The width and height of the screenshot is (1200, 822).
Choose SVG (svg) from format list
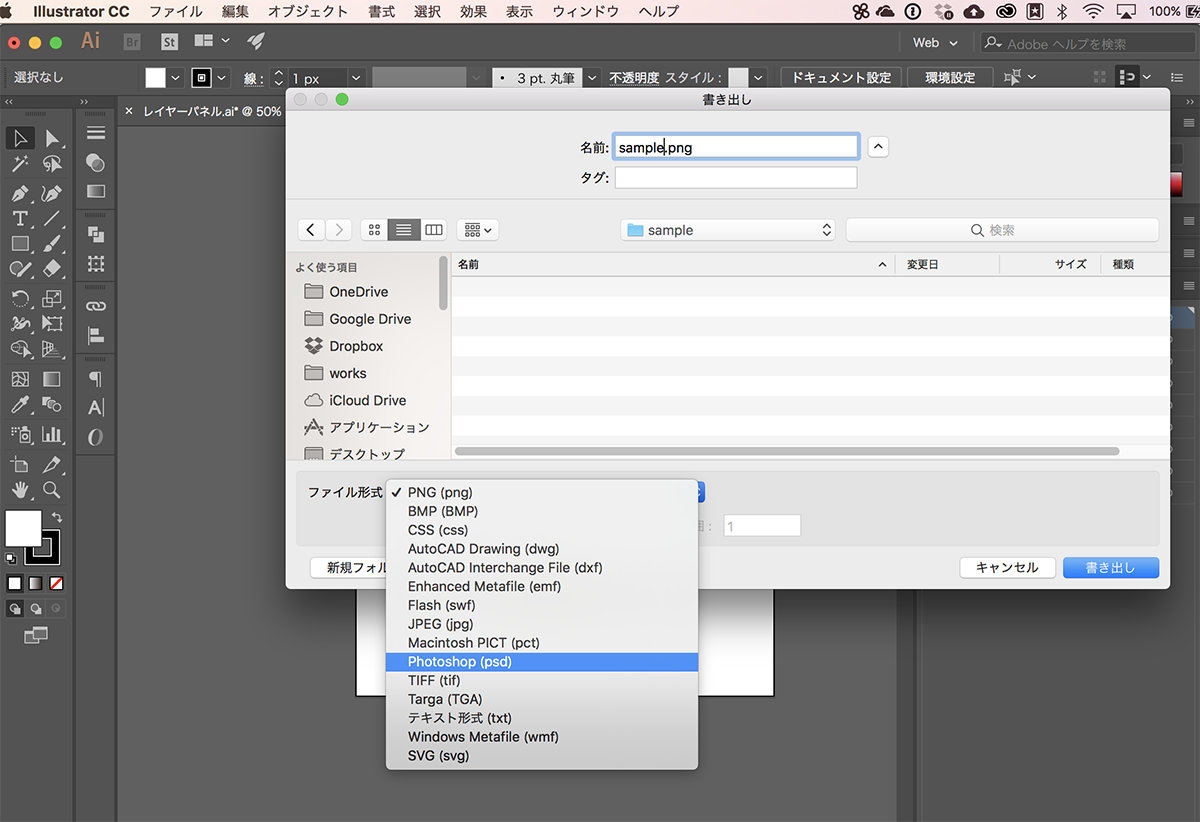point(542,756)
